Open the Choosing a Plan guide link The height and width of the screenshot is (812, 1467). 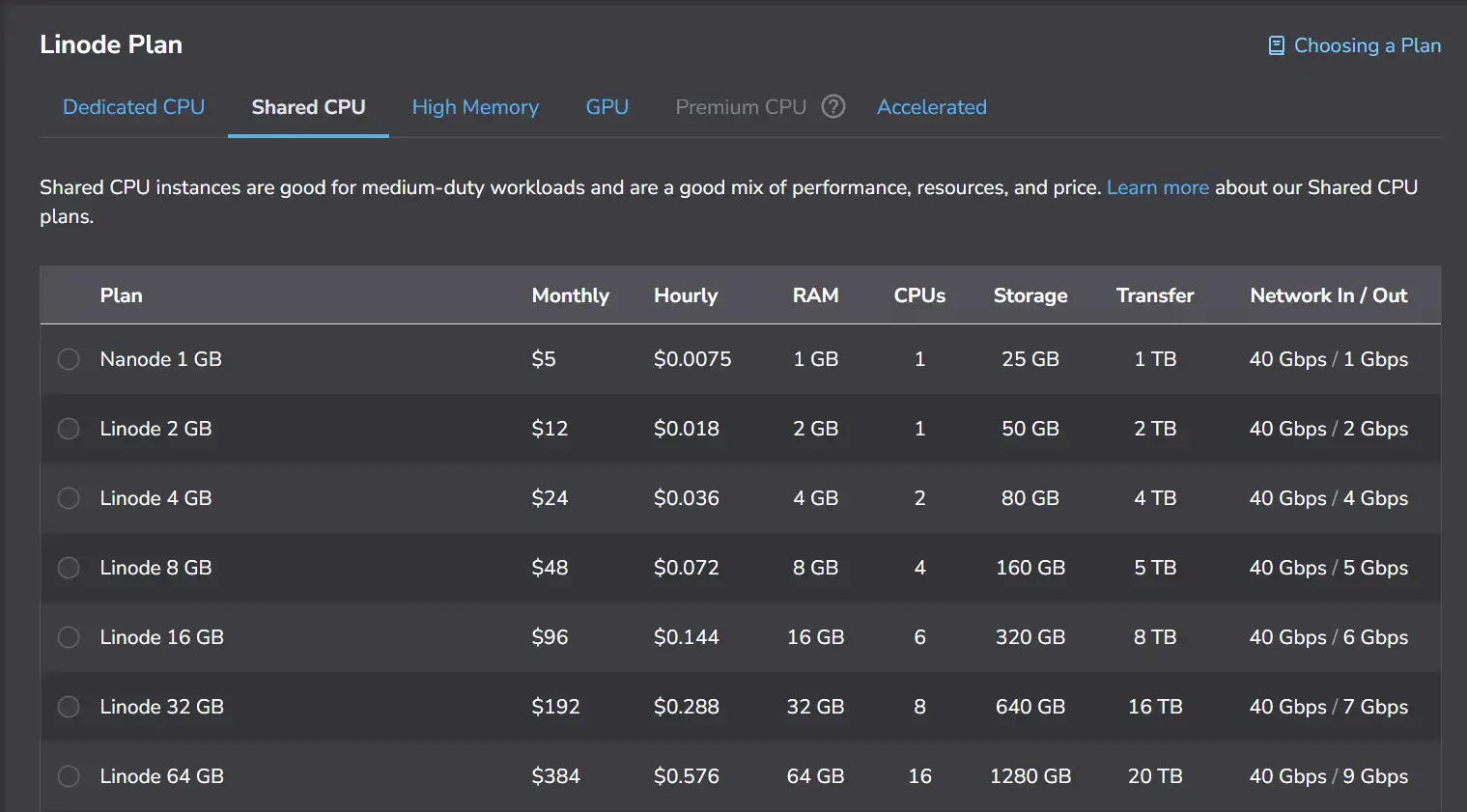(1367, 45)
